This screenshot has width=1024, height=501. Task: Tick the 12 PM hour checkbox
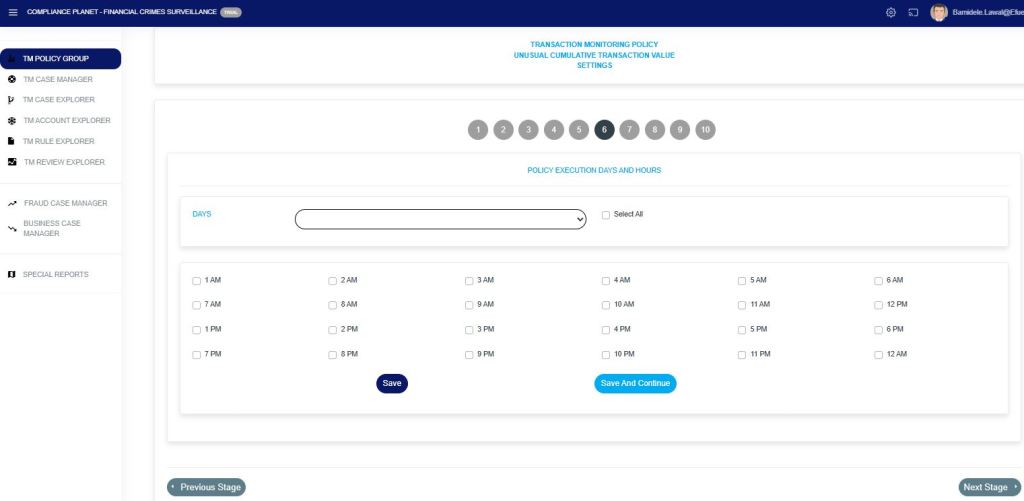coord(878,305)
